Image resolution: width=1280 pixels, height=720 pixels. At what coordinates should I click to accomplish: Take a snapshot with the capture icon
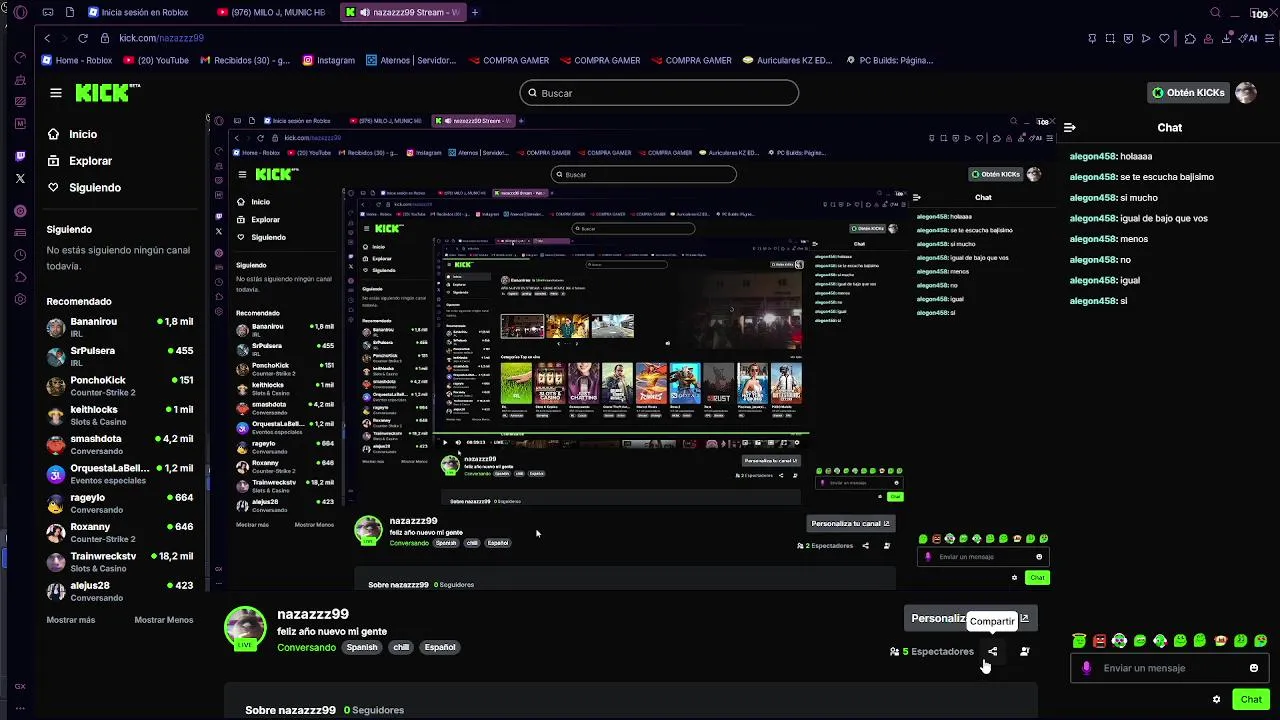(x=1110, y=38)
